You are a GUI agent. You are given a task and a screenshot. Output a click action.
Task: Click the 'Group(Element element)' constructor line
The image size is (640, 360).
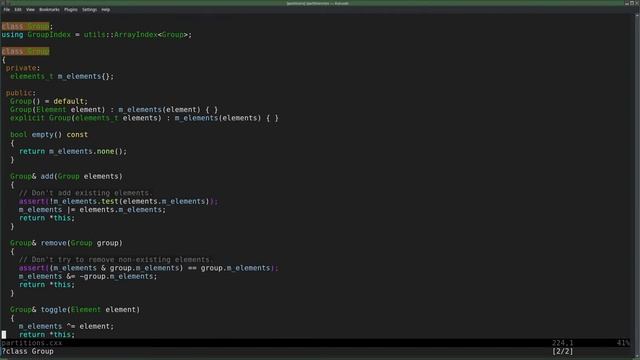[x=114, y=110]
